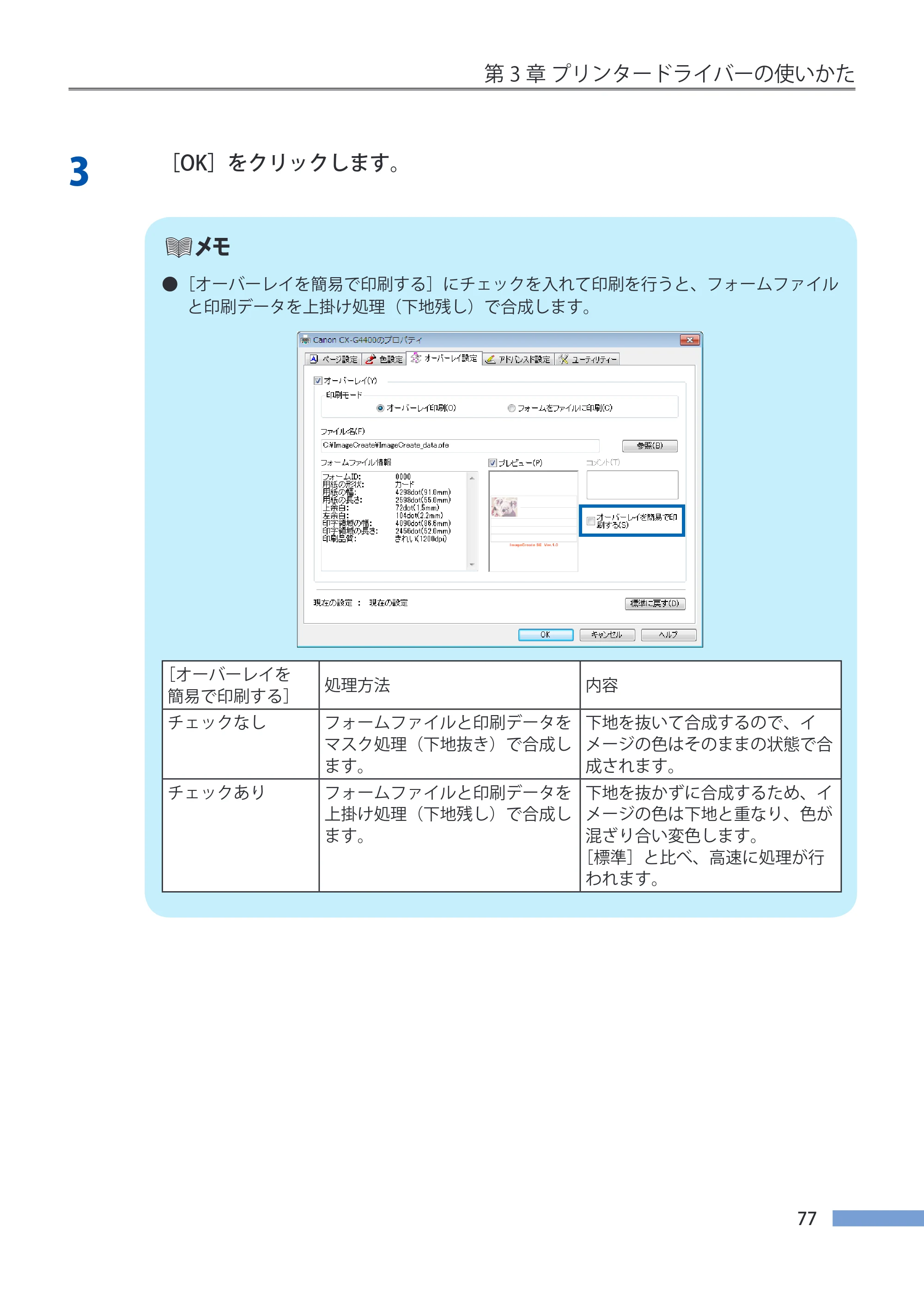The width and height of the screenshot is (924, 1305).
Task: Click the 用紙の形状: row in form info
Action: [x=369, y=485]
